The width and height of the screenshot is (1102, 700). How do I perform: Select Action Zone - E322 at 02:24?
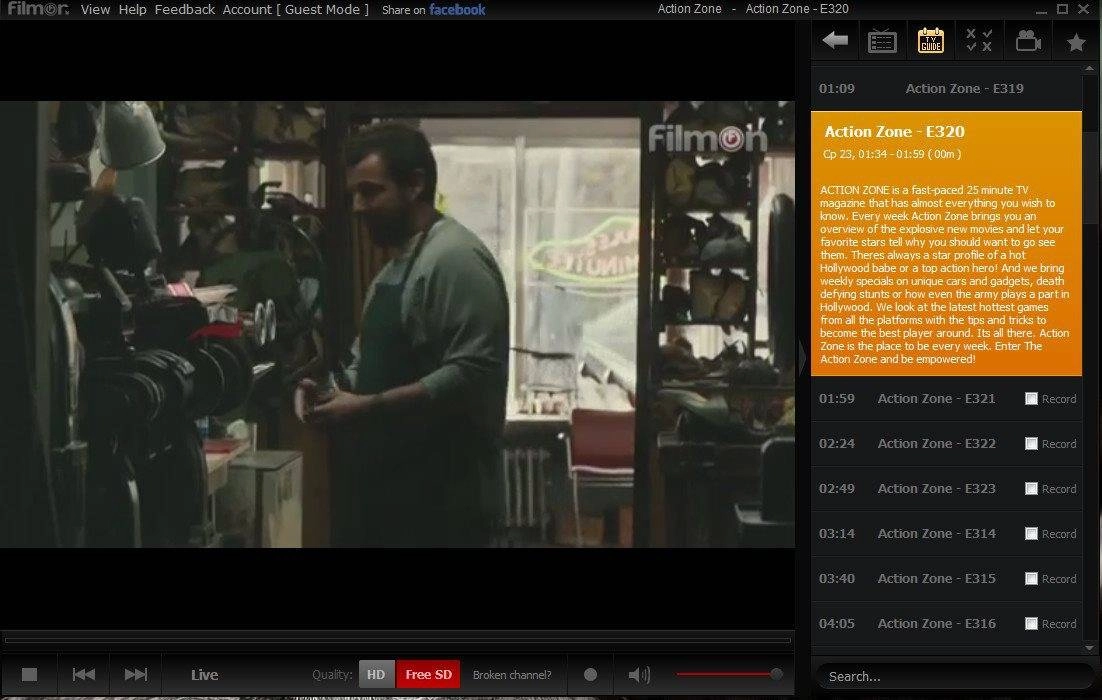pyautogui.click(x=946, y=443)
